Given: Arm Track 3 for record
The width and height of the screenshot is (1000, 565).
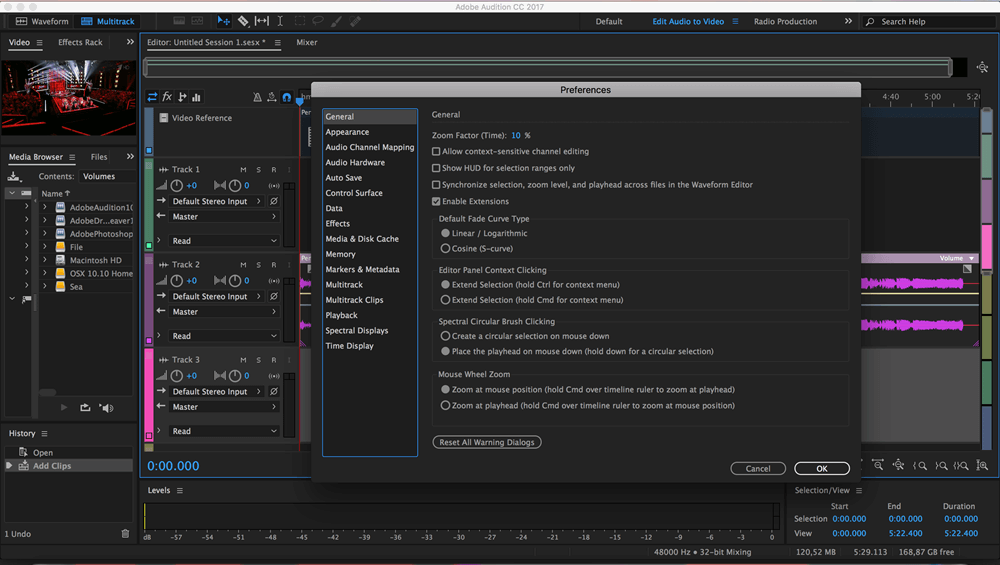Looking at the screenshot, I should [274, 360].
